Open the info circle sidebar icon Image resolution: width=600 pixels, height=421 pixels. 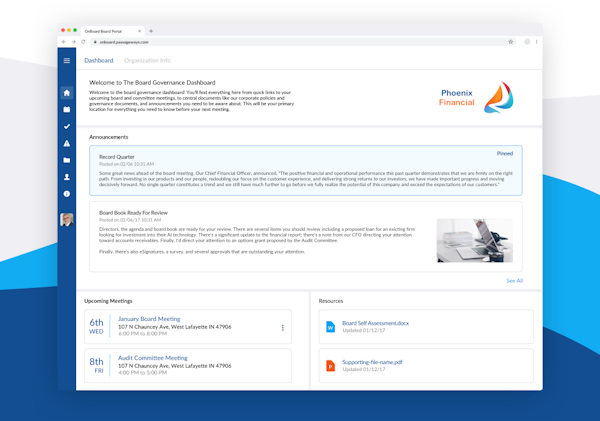pos(67,194)
